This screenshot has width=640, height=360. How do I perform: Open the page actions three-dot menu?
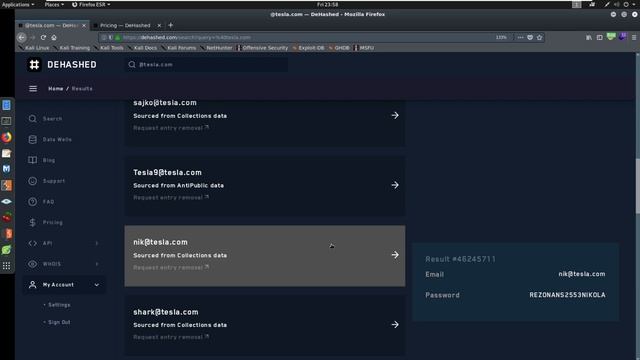pos(520,37)
